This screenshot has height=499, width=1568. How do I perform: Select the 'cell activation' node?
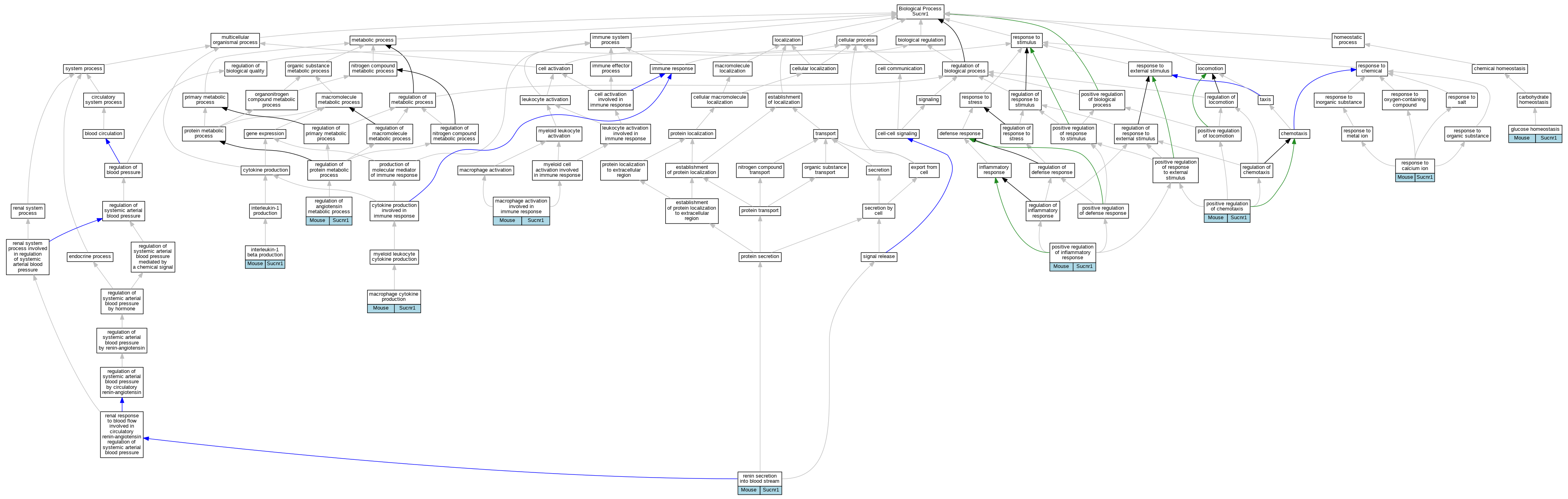pos(555,69)
